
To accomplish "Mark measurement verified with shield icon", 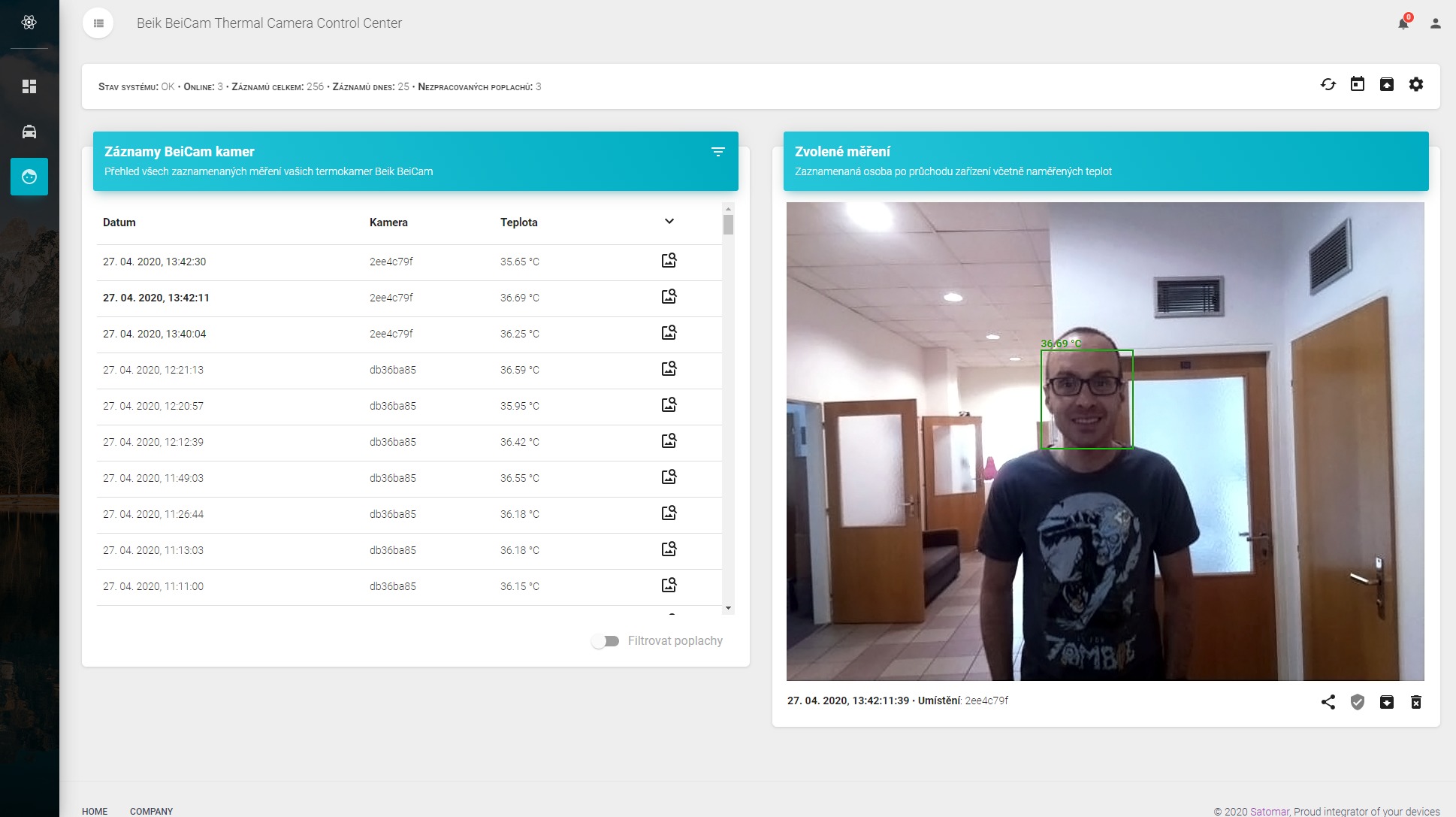I will tap(1357, 702).
